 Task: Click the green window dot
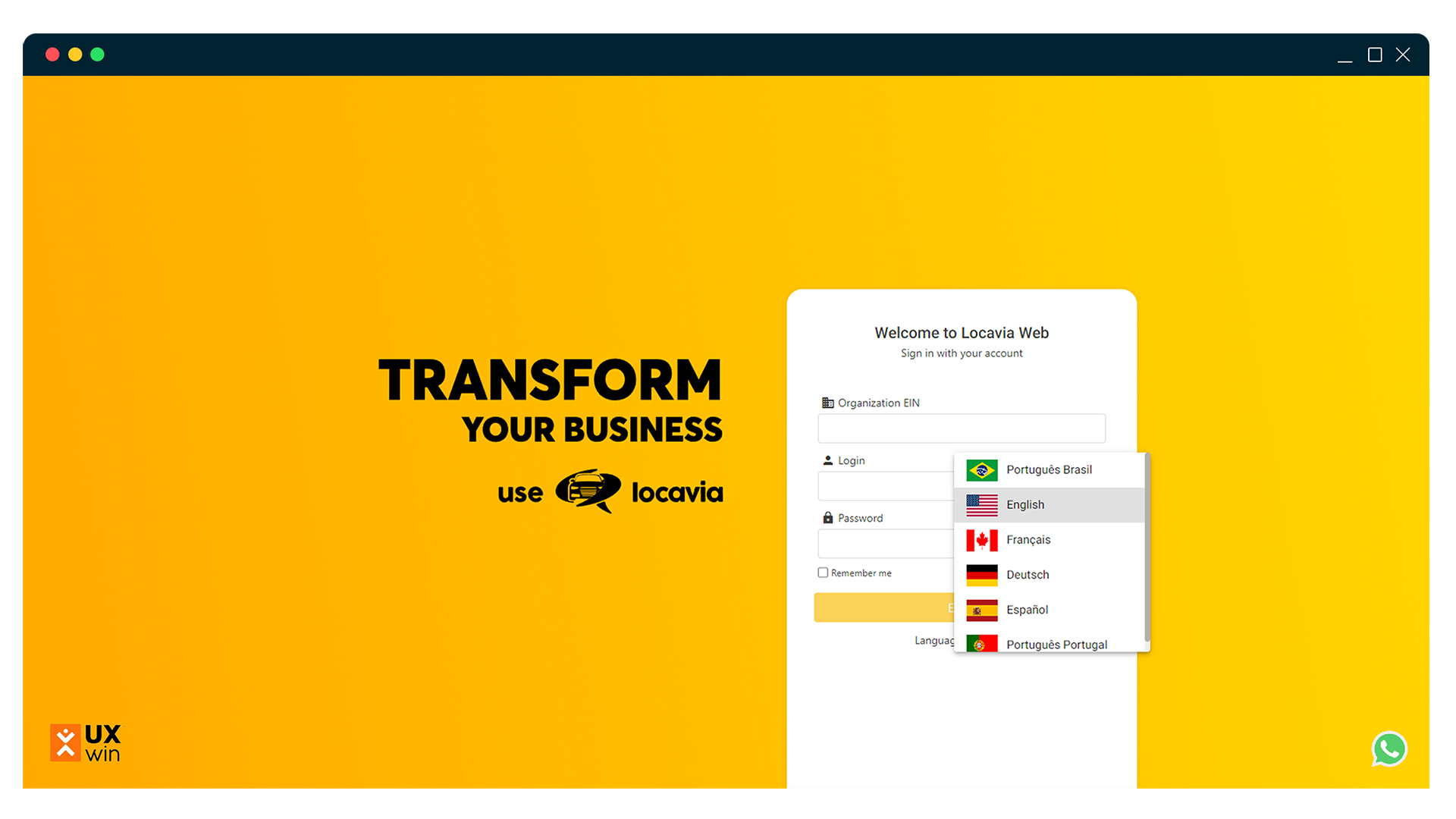97,55
